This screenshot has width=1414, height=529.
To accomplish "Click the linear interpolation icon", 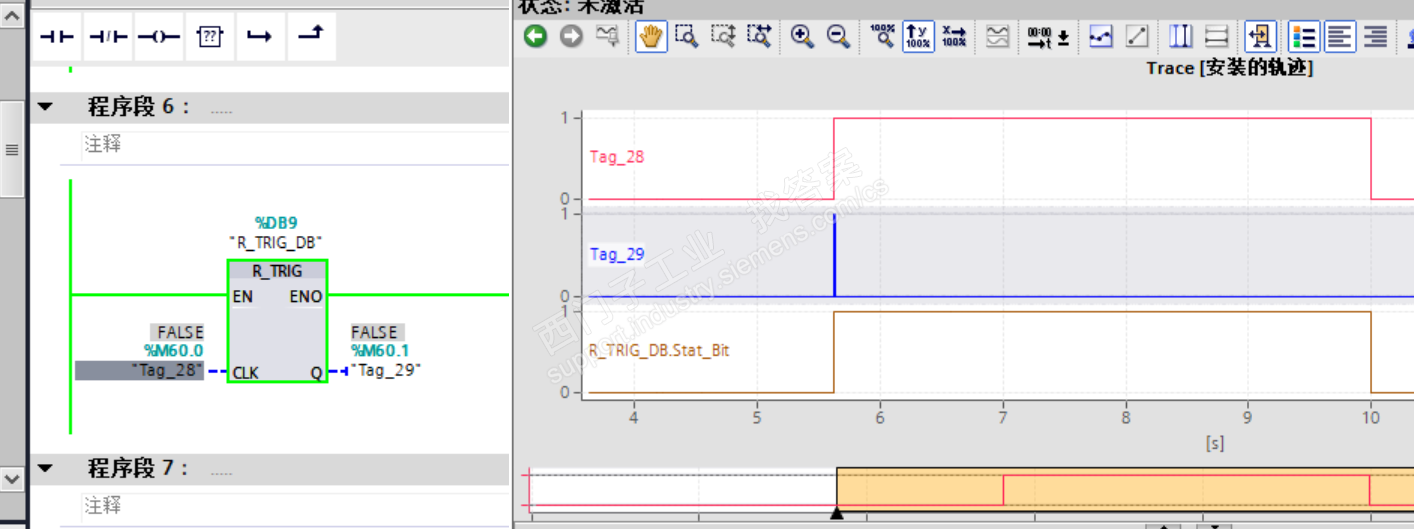I will [1137, 37].
